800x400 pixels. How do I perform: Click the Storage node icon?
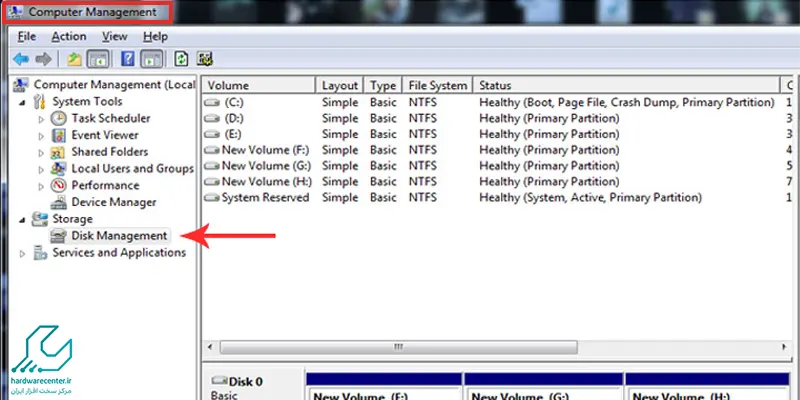click(x=40, y=219)
